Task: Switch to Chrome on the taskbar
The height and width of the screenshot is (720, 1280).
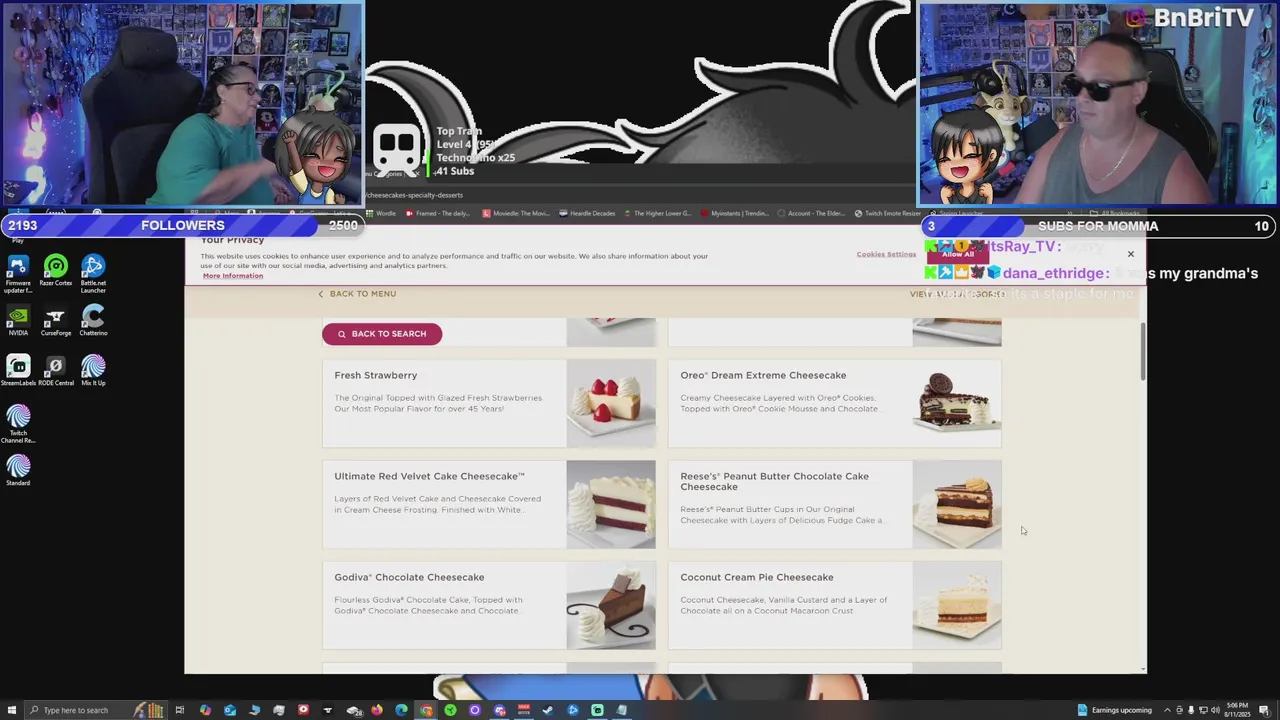Action: pyautogui.click(x=426, y=710)
